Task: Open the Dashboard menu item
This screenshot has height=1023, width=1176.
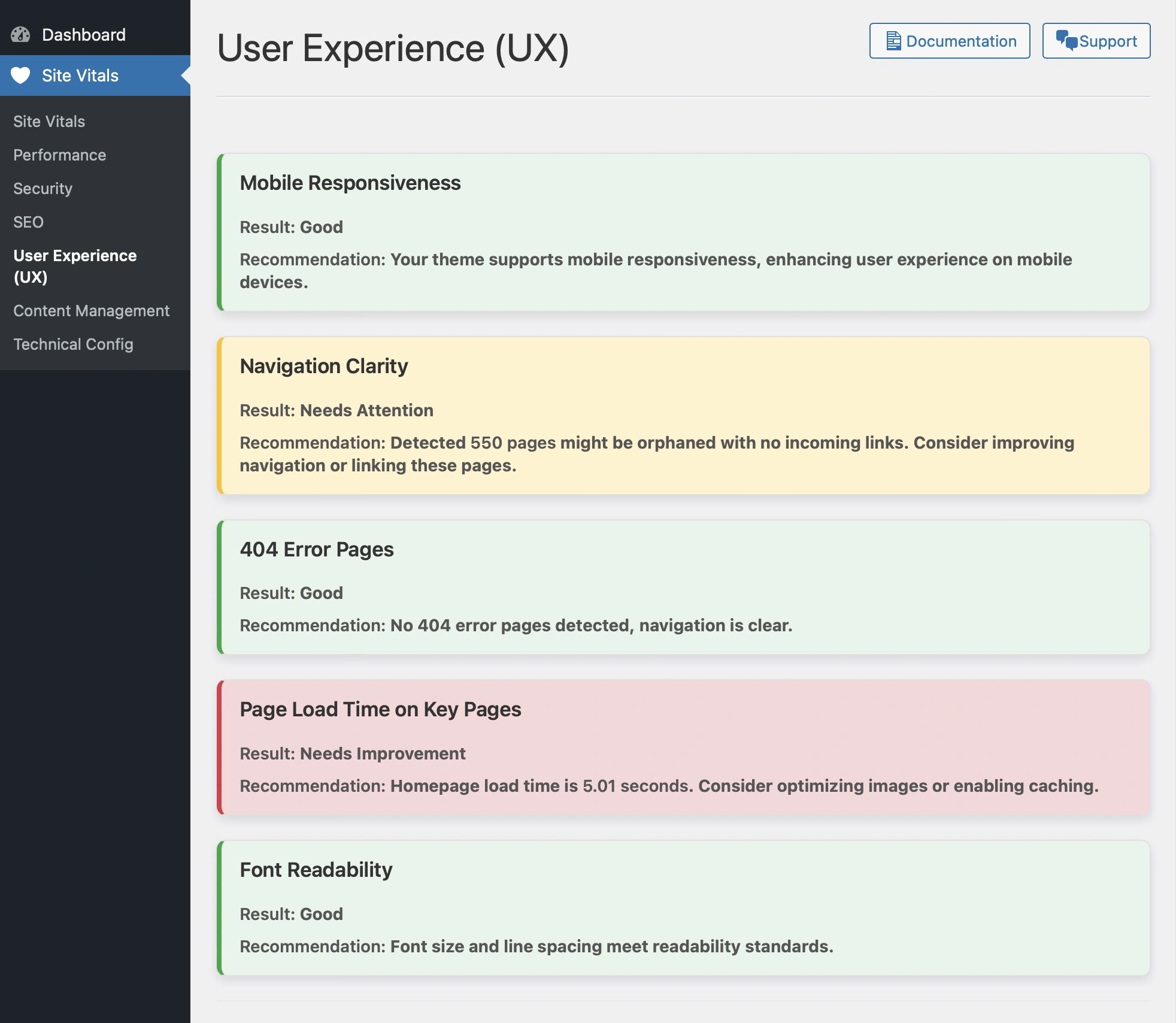Action: (95, 35)
